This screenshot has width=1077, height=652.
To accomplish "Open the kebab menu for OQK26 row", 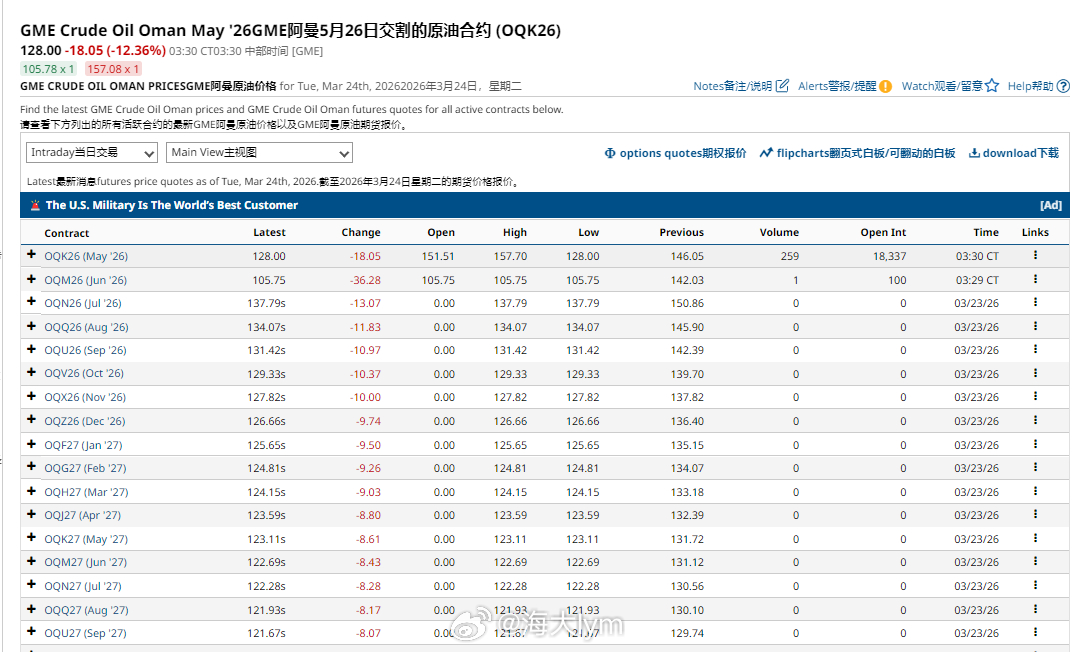I will (1035, 256).
